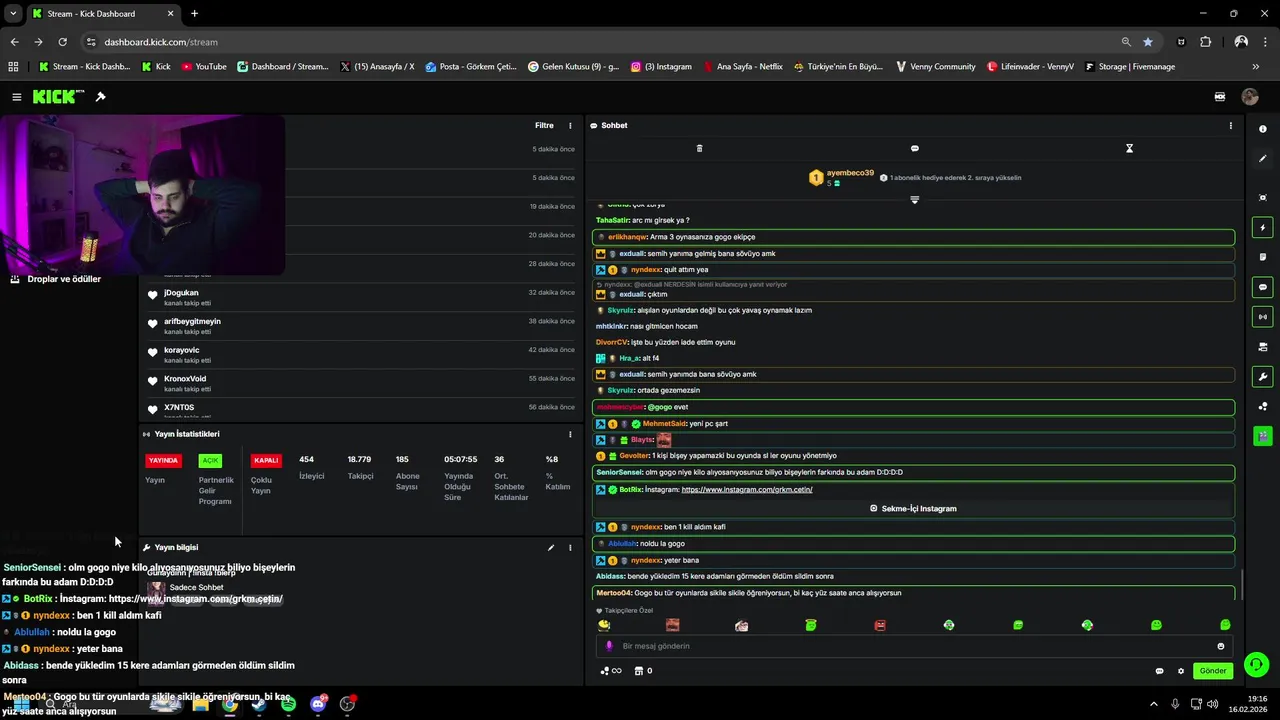Click the green clapperboard button in the right sidebar

click(1263, 436)
